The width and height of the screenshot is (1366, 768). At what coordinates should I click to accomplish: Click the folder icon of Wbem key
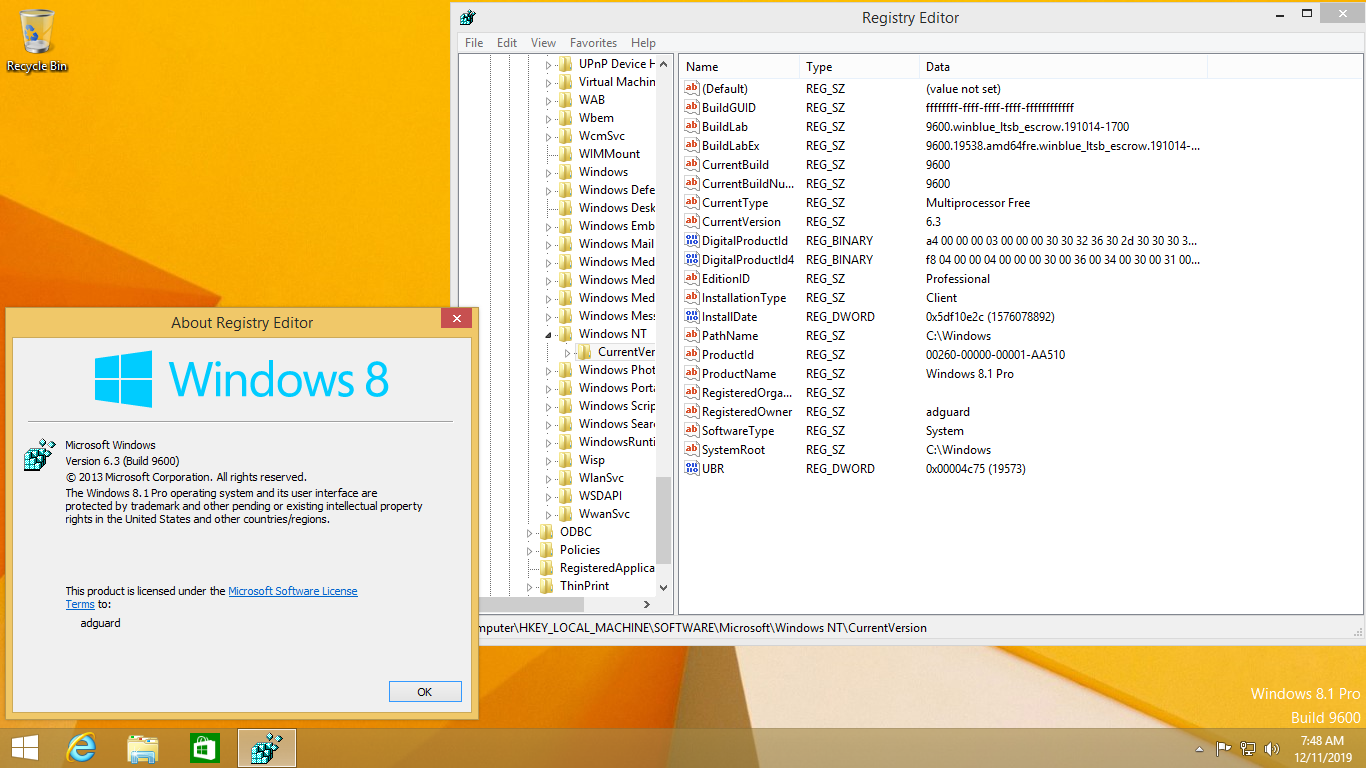(566, 118)
